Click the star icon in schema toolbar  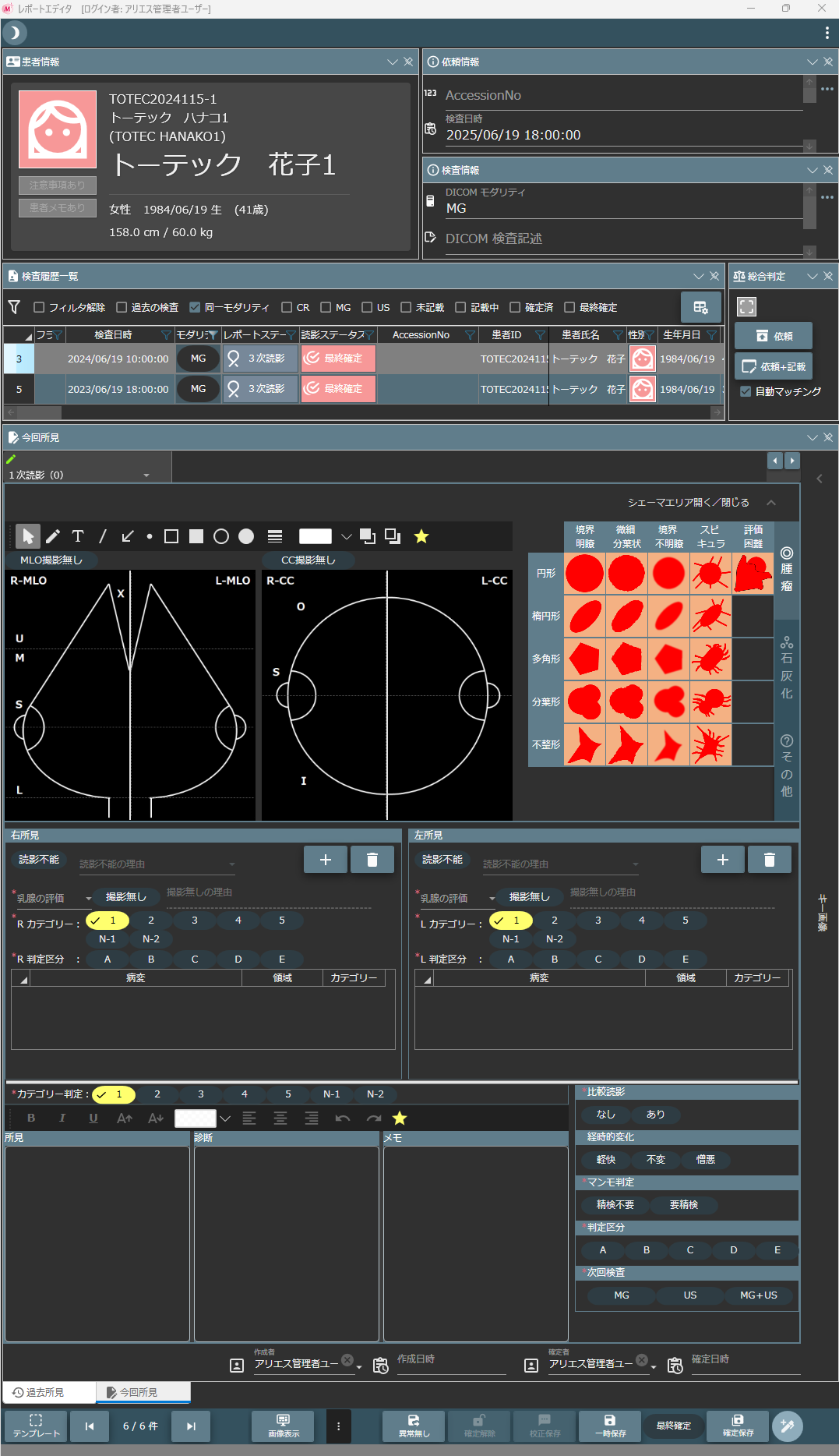421,536
